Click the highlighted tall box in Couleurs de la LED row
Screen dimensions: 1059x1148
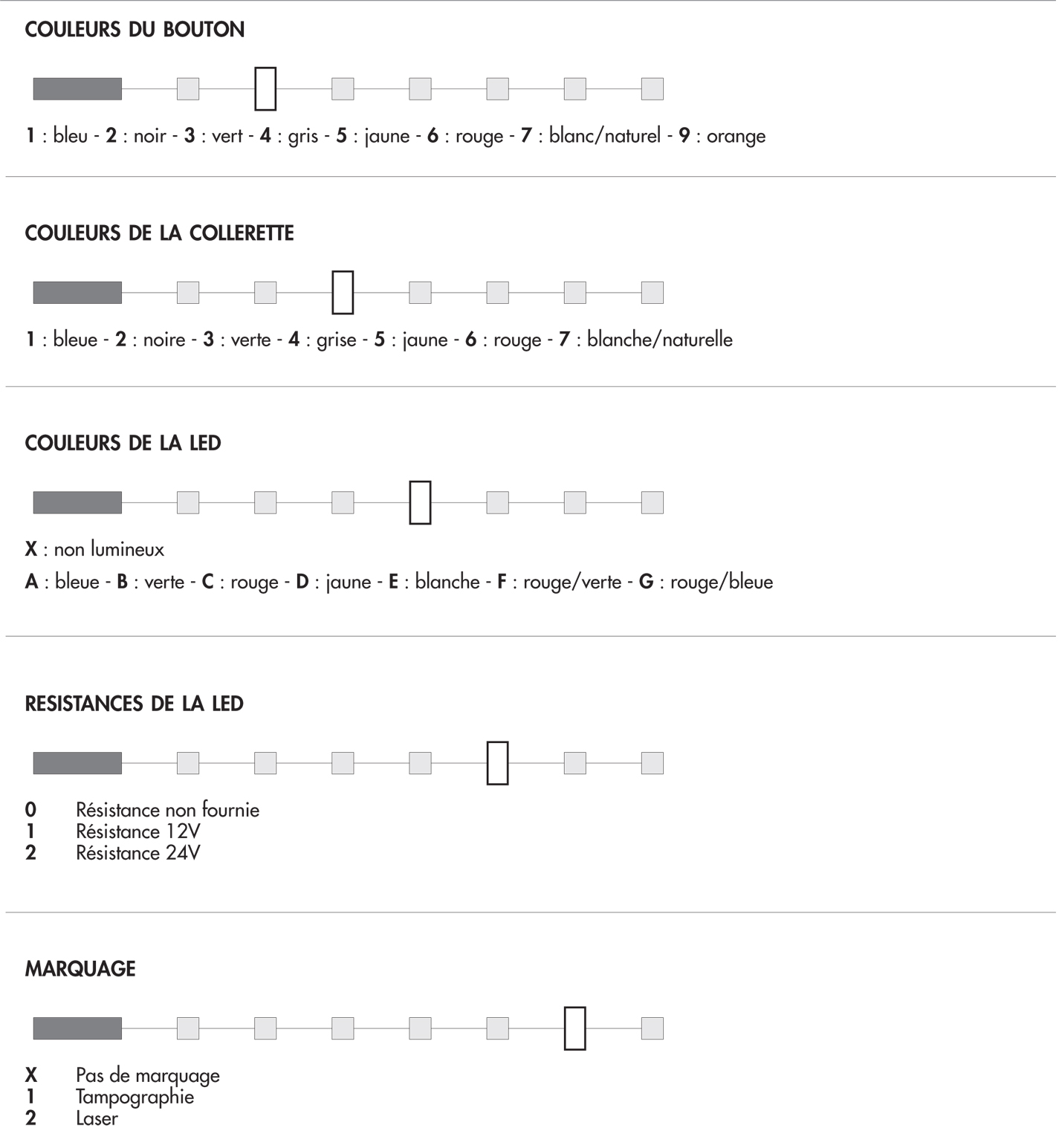[x=420, y=502]
